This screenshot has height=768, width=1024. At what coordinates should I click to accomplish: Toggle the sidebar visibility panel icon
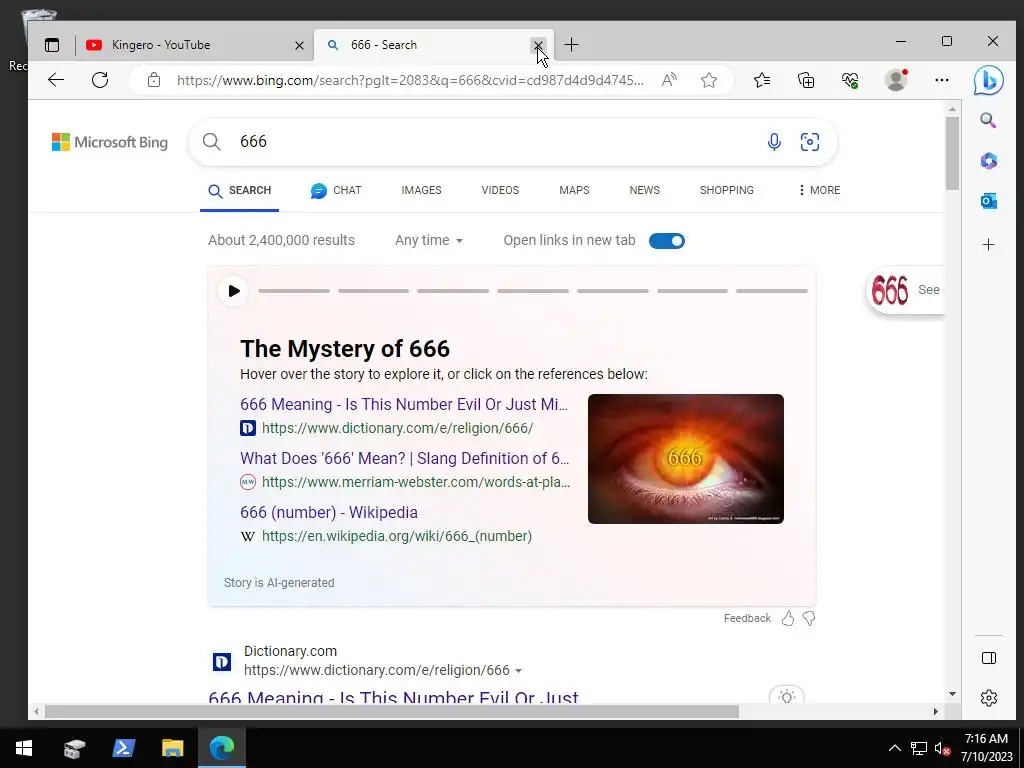coord(989,658)
